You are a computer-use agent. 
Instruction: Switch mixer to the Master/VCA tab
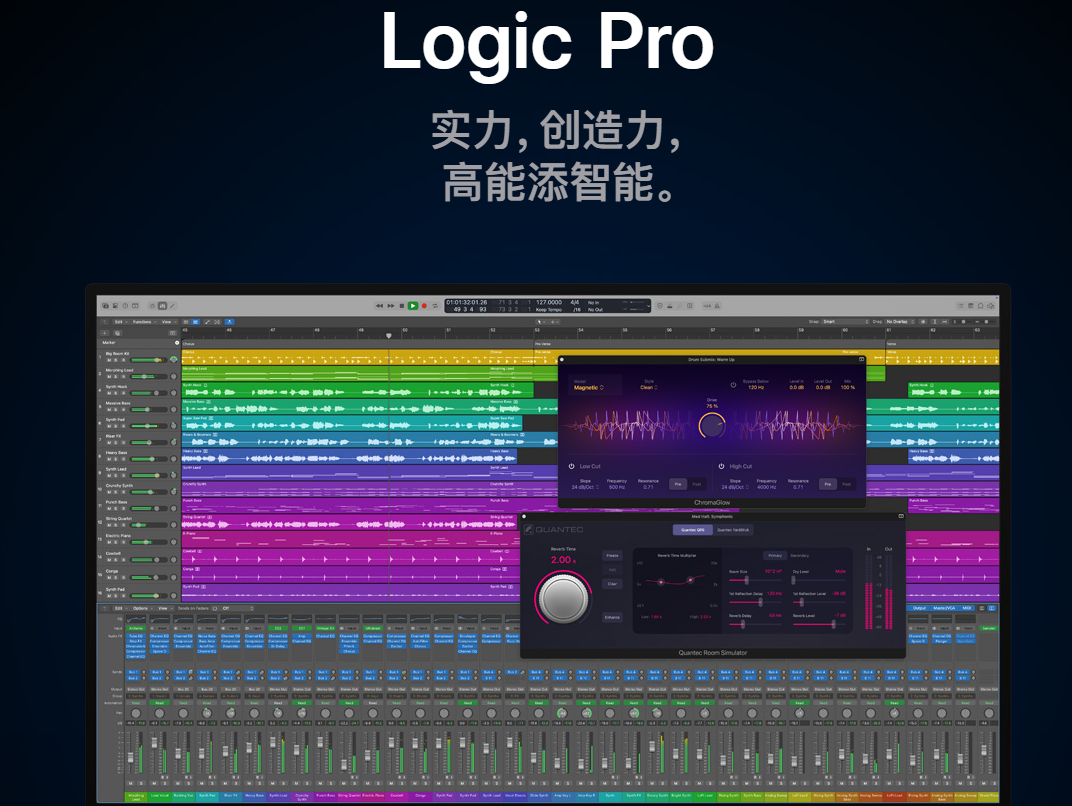pyautogui.click(x=943, y=608)
